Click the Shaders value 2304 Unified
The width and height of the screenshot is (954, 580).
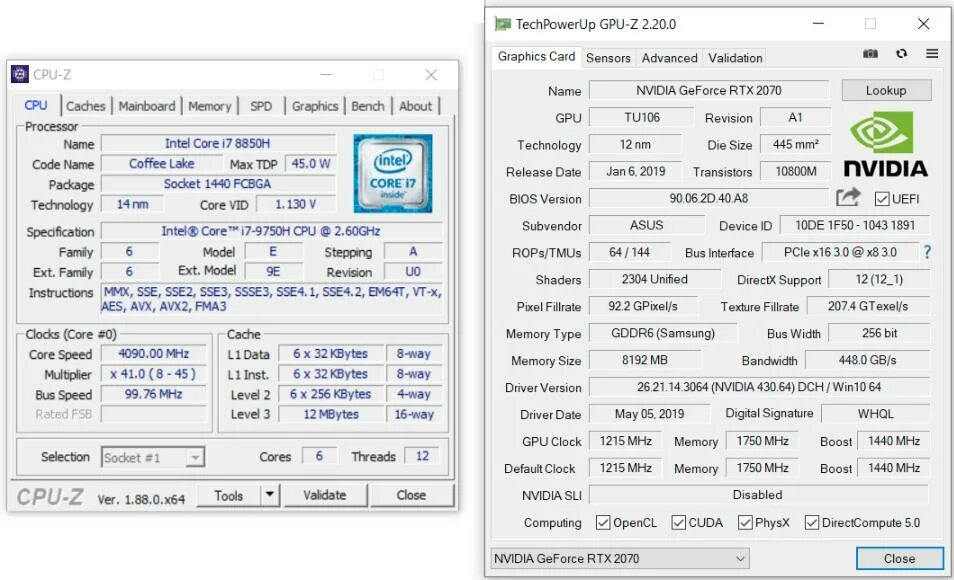pos(655,279)
